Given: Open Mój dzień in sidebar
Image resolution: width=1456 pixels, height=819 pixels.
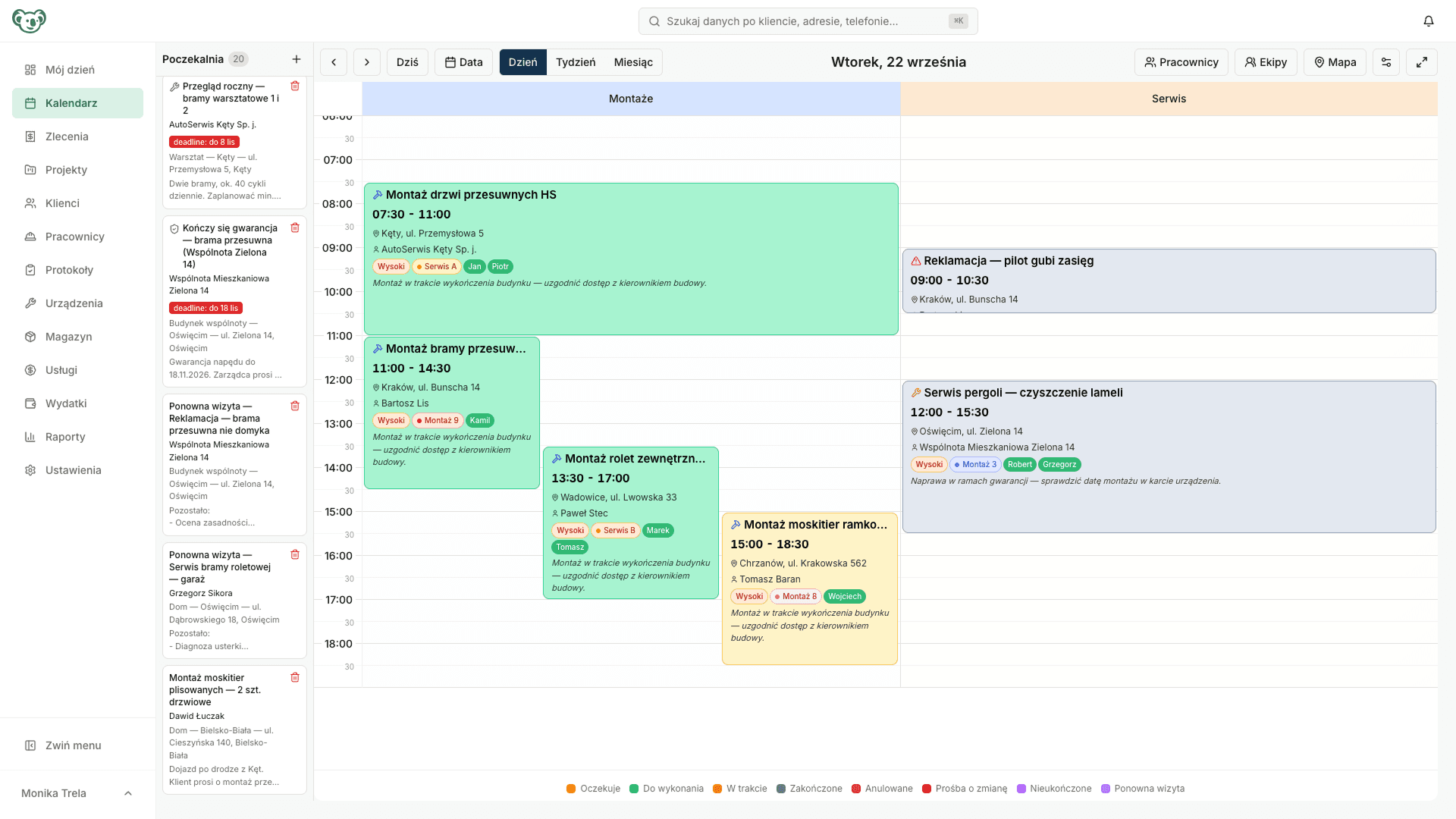Looking at the screenshot, I should pyautogui.click(x=77, y=70).
